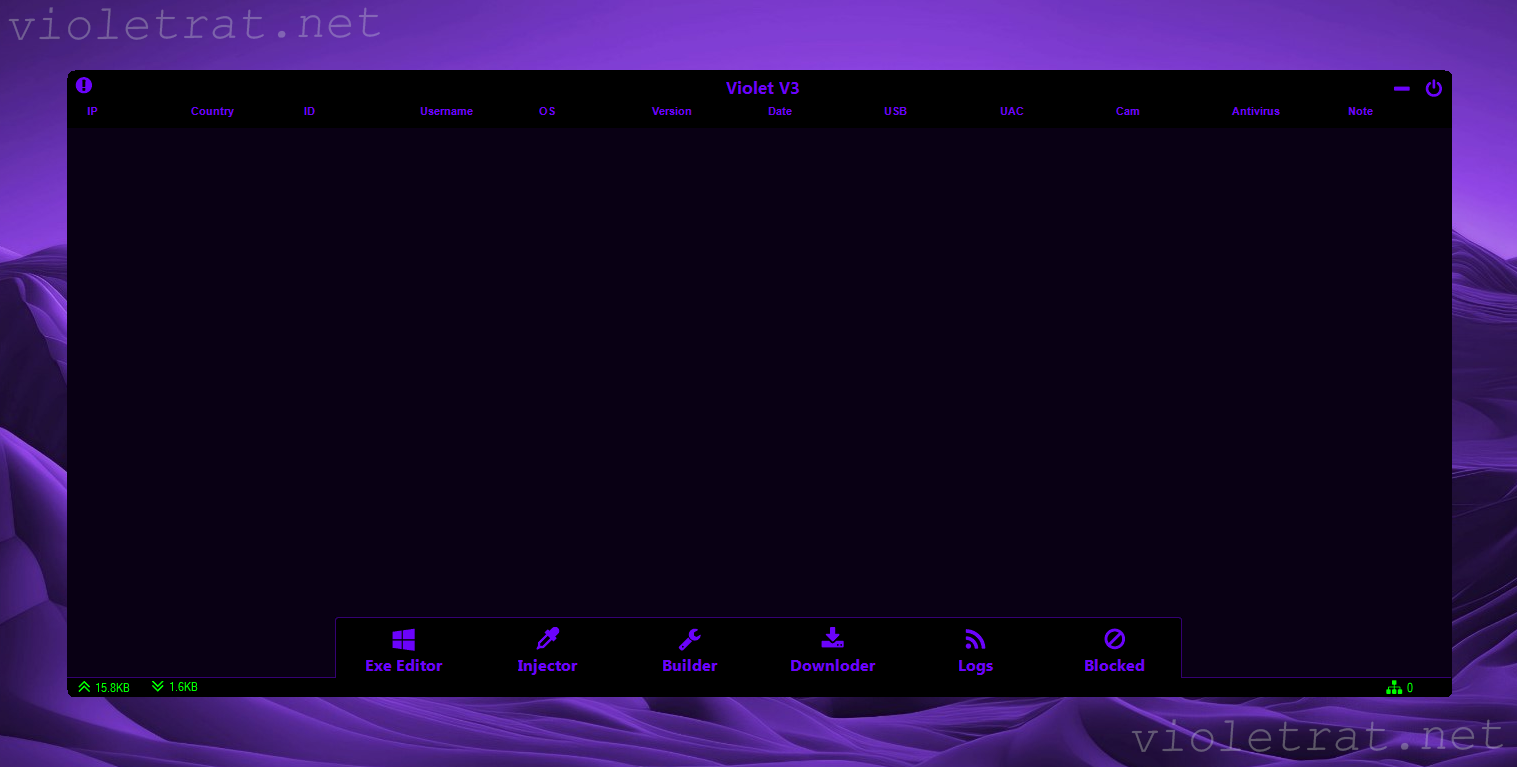Open Exe Editor via the Windows logo icon
This screenshot has width=1517, height=767.
tap(404, 640)
